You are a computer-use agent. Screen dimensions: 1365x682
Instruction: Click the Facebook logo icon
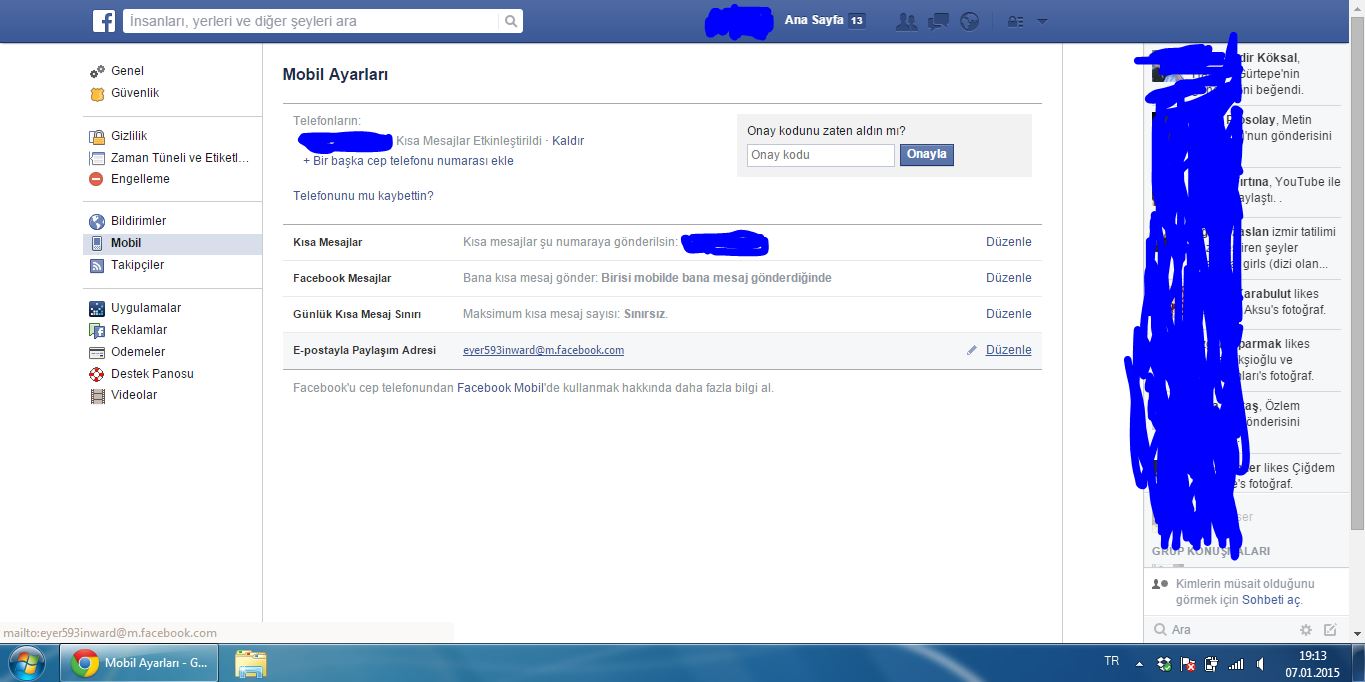(x=103, y=21)
